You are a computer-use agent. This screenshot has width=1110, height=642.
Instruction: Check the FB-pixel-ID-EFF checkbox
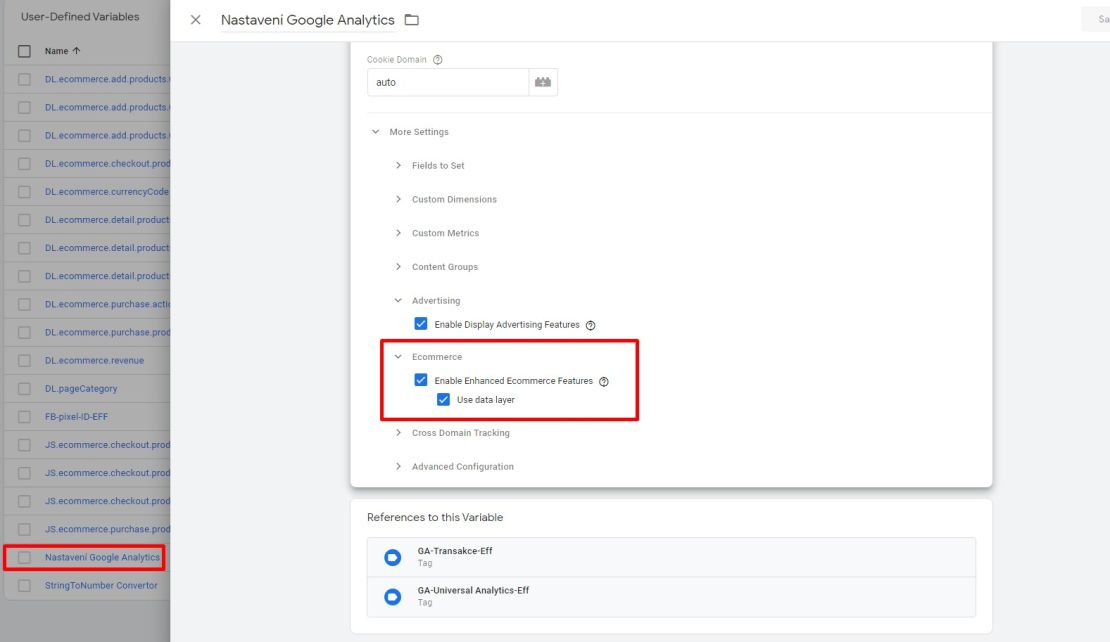tap(24, 417)
